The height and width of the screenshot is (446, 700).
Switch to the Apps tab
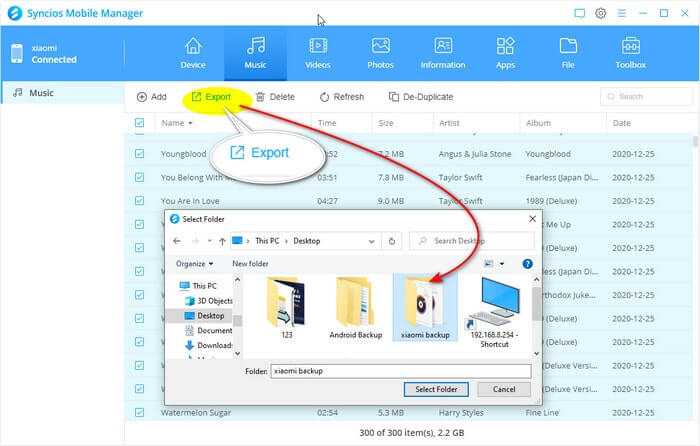pyautogui.click(x=505, y=53)
